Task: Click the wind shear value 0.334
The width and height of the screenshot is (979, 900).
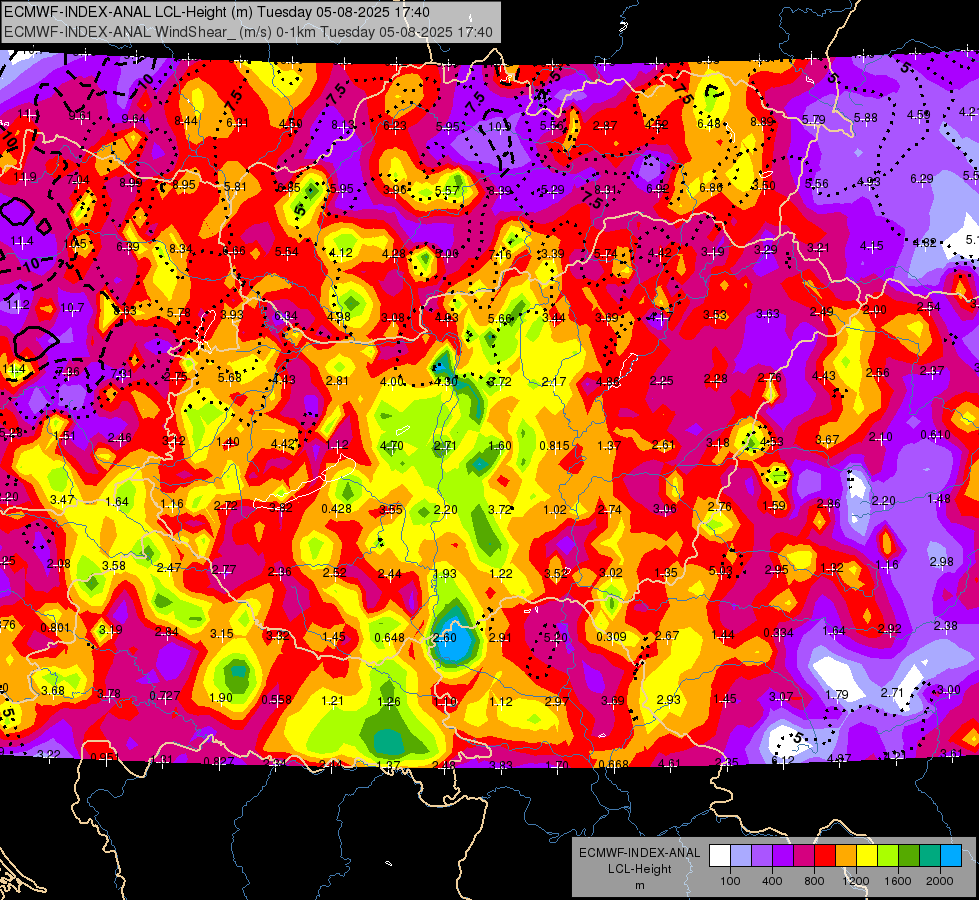Action: coord(779,633)
